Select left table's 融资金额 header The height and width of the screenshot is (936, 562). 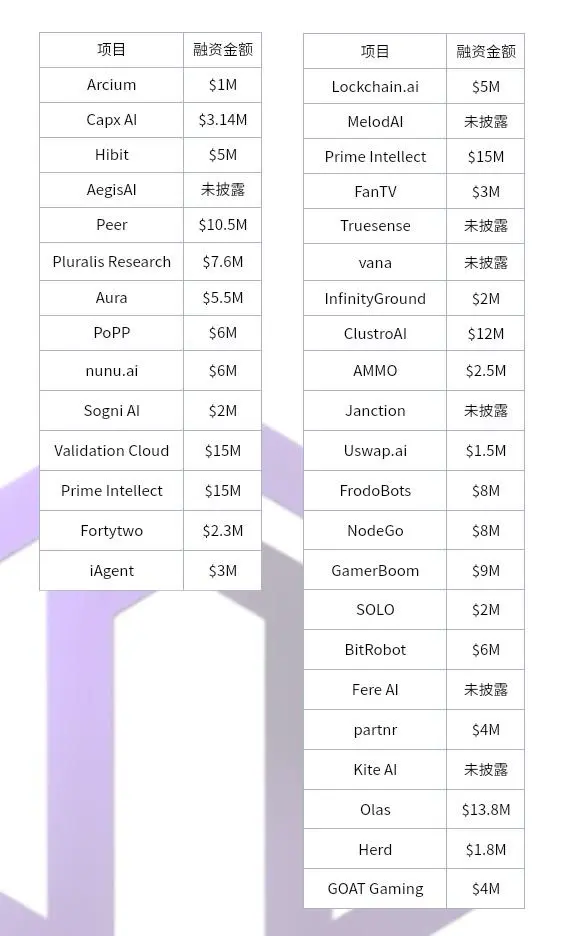point(222,50)
